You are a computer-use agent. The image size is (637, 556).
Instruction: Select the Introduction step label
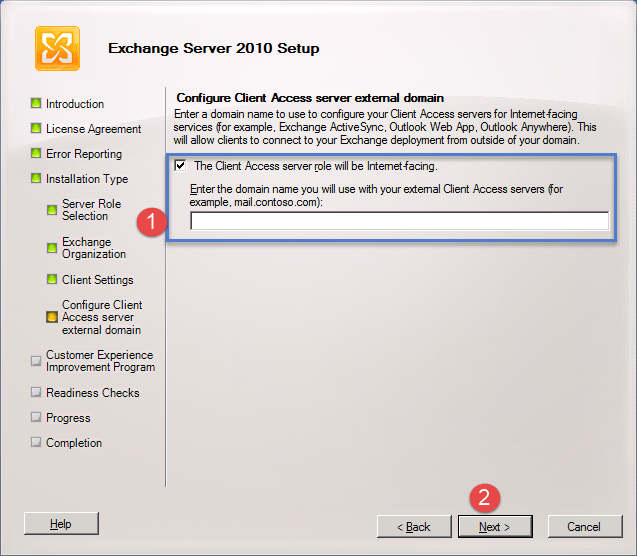75,104
